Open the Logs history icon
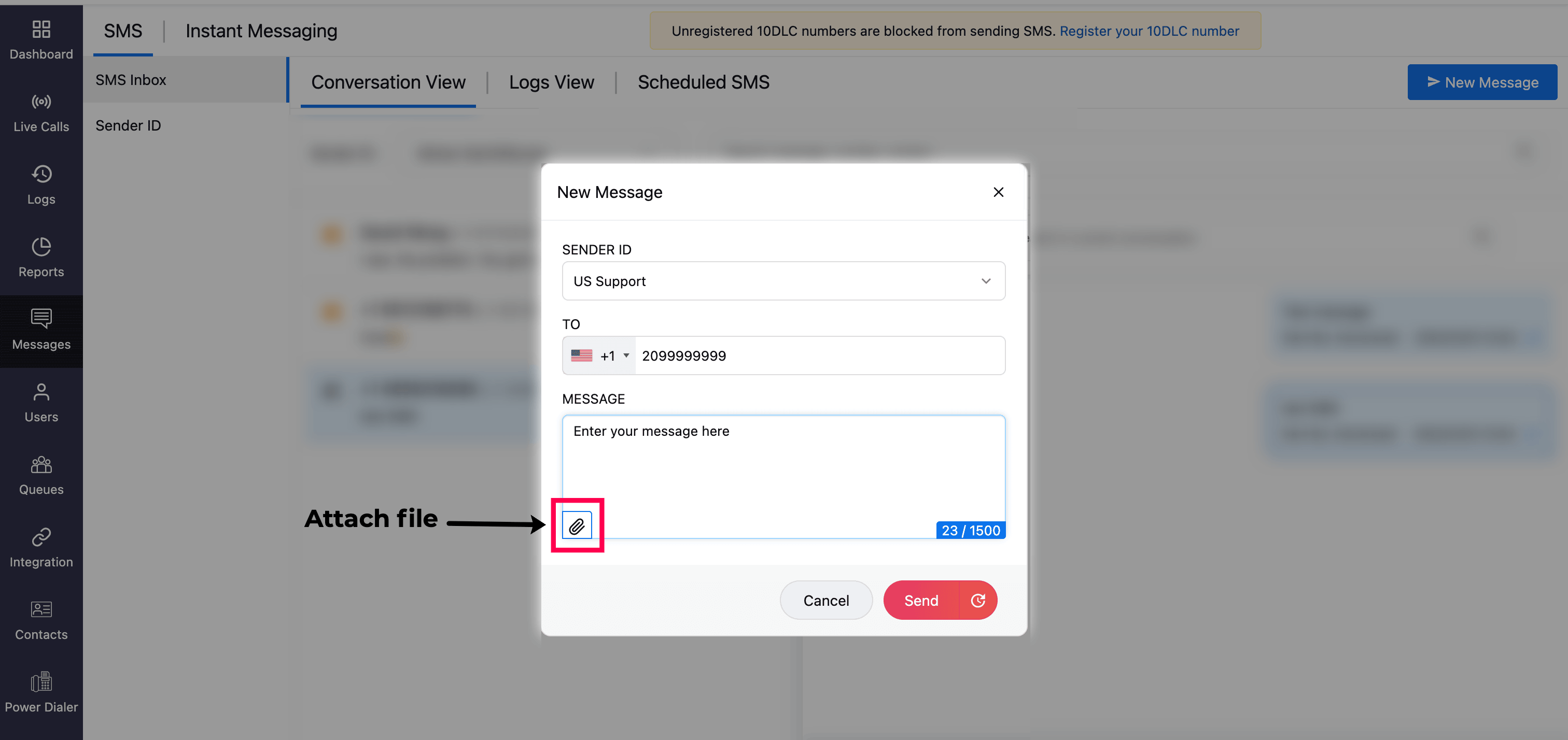This screenshot has height=740, width=1568. tap(41, 185)
